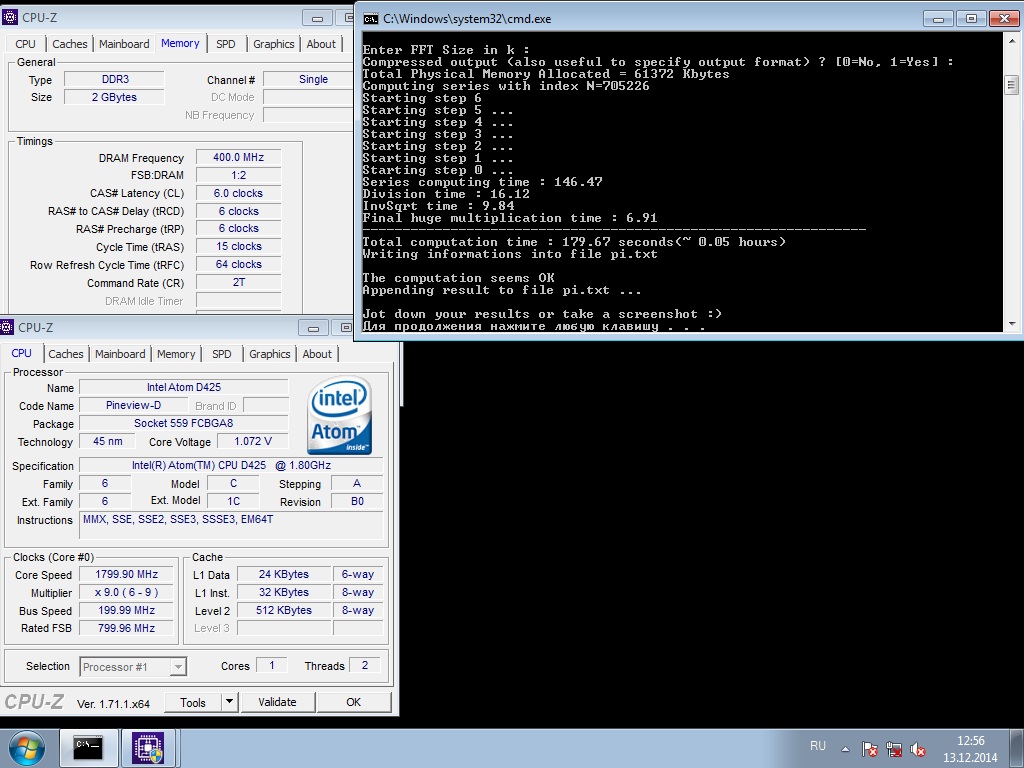Click the Threads value 2
The width and height of the screenshot is (1024, 768).
coord(364,665)
